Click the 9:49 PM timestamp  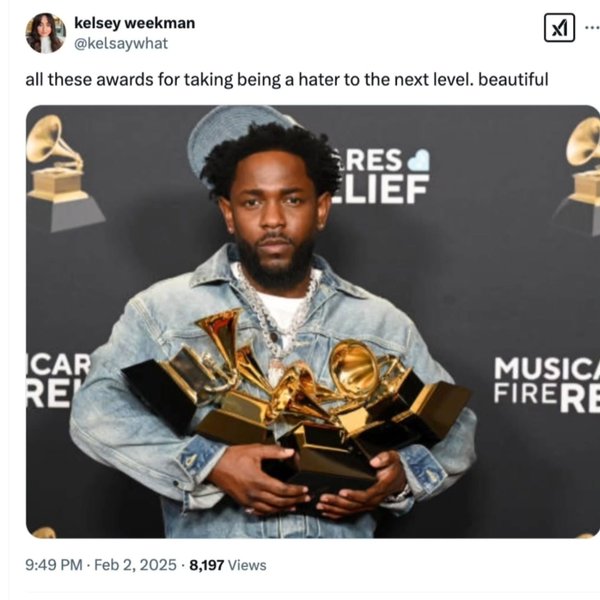coord(54,565)
